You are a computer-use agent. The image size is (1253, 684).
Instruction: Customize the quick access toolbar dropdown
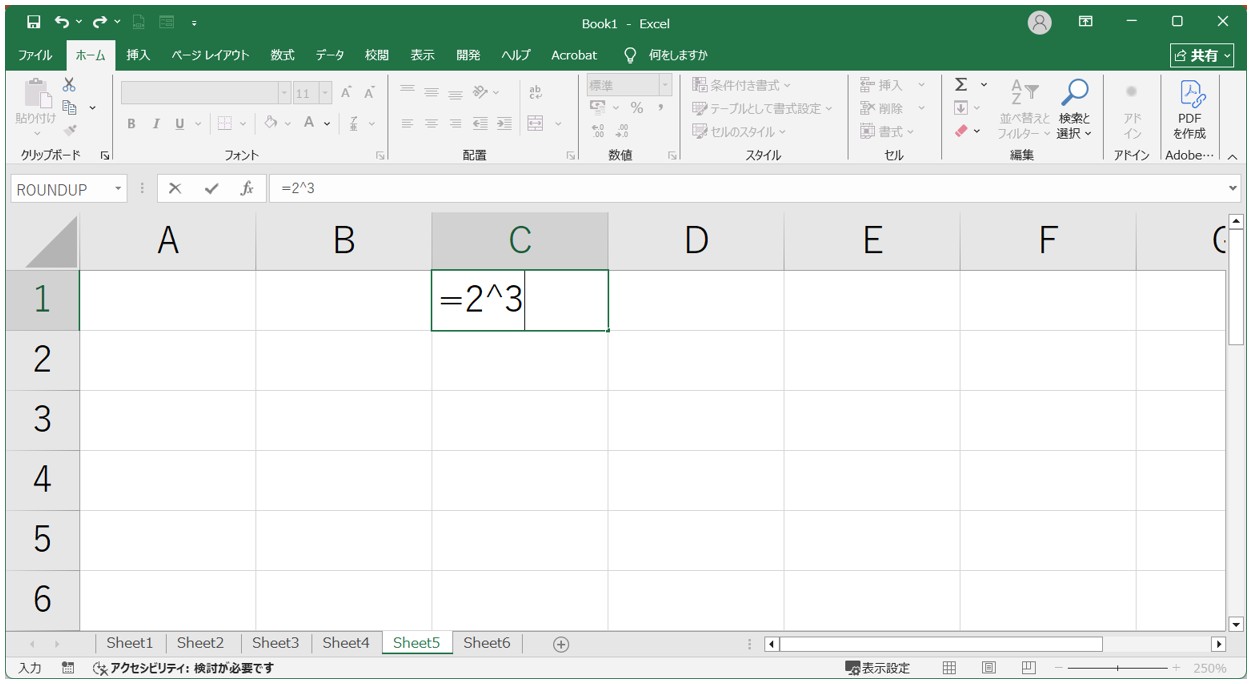pos(193,22)
